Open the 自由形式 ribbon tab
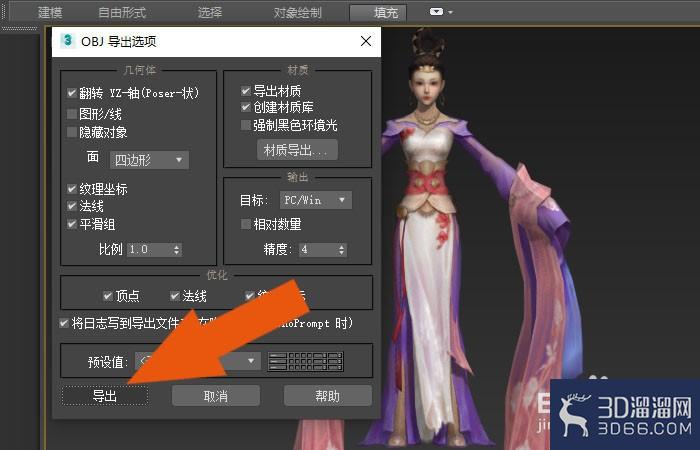The height and width of the screenshot is (450, 700). coord(122,12)
